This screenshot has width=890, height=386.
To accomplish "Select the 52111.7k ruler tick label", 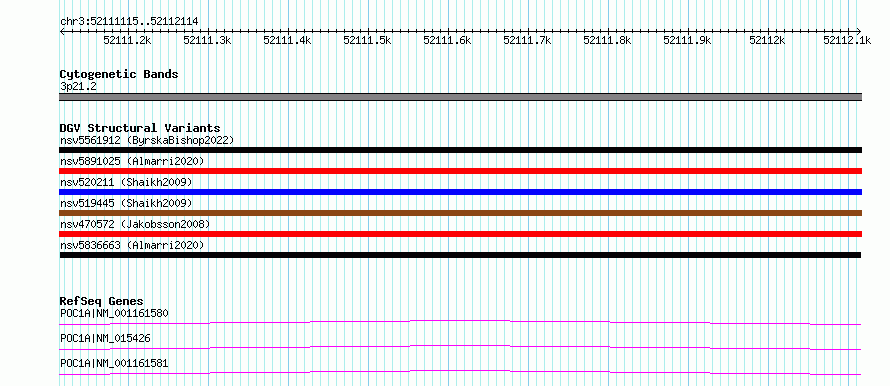I will pos(528,40).
